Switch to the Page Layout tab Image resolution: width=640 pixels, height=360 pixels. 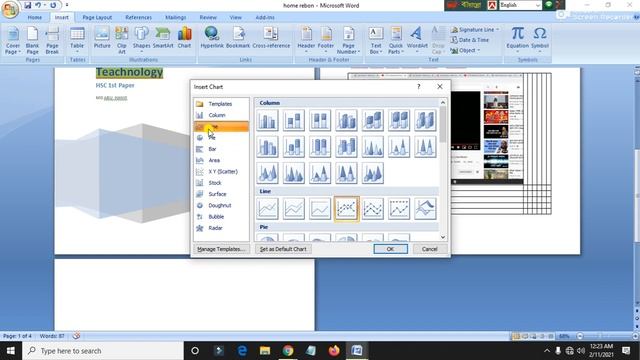point(97,18)
